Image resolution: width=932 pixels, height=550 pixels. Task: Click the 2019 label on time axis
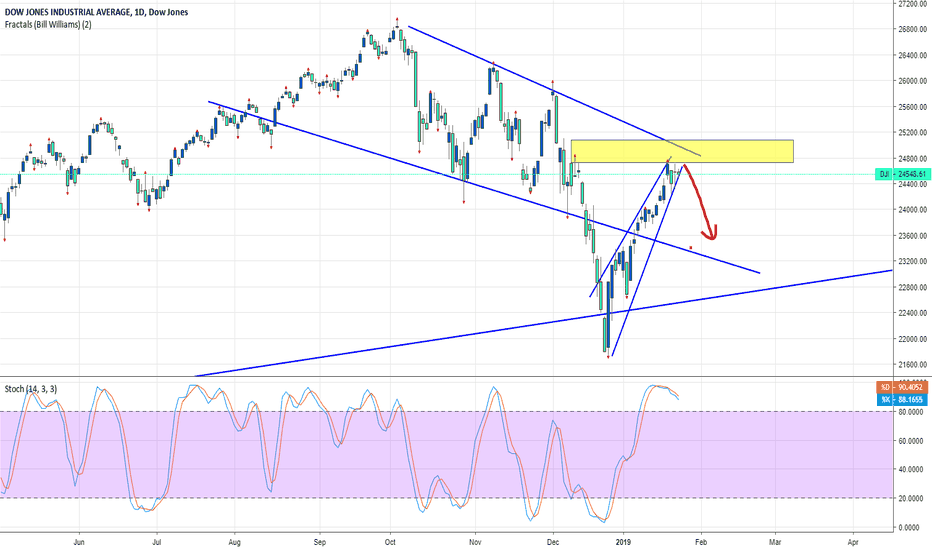(624, 542)
